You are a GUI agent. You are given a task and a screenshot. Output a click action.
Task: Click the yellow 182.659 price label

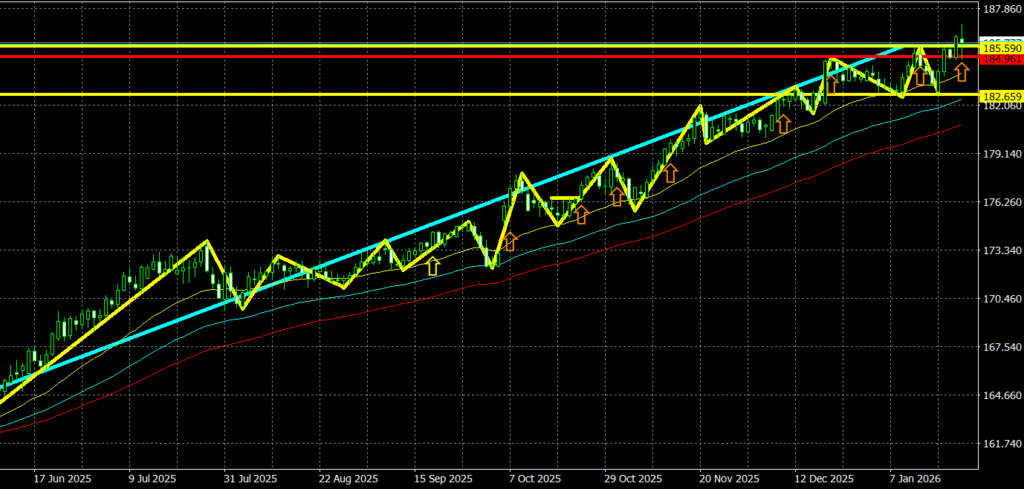click(x=1001, y=97)
